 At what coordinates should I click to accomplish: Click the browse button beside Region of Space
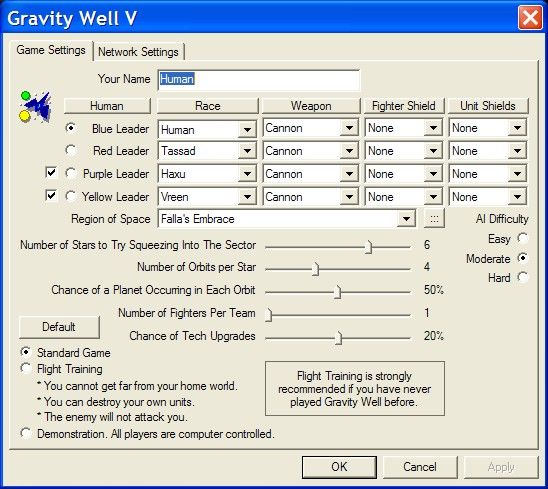pos(434,219)
